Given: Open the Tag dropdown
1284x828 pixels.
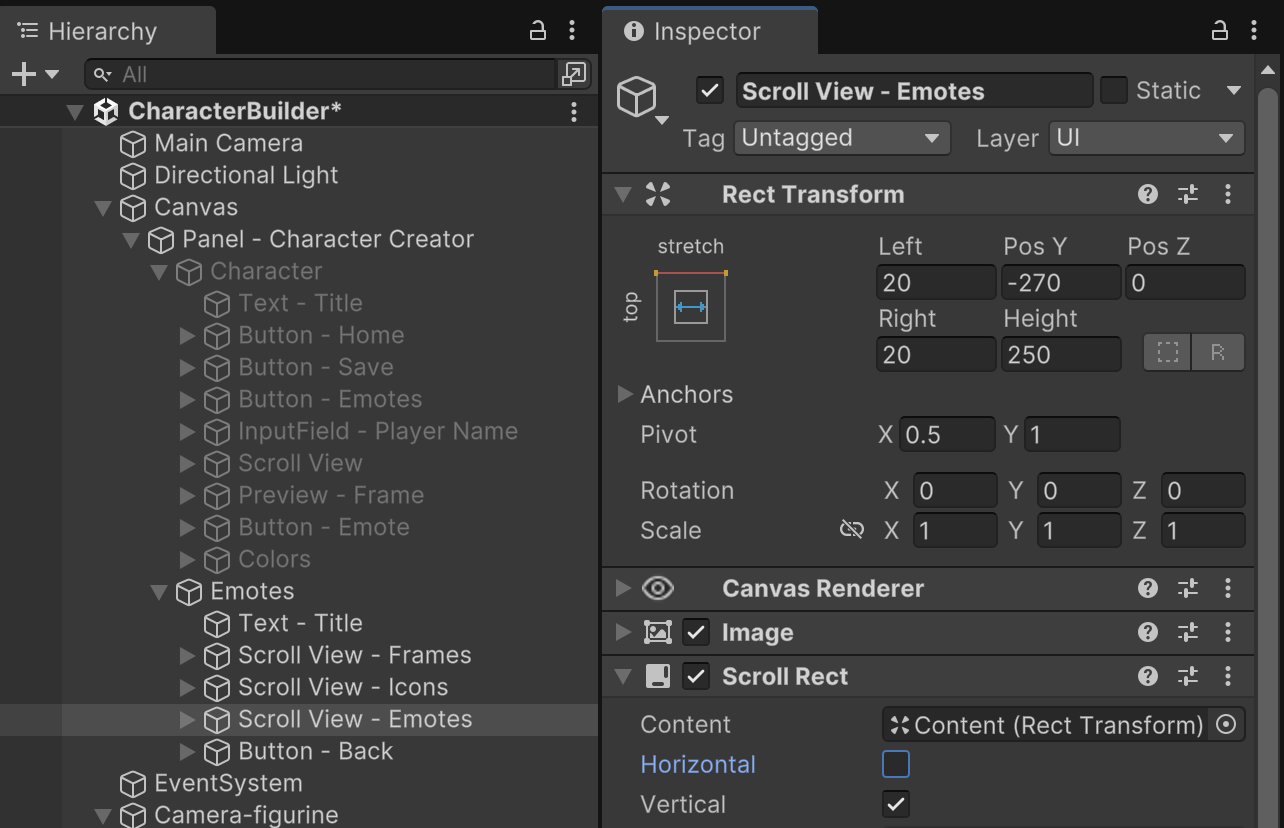Looking at the screenshot, I should click(841, 138).
